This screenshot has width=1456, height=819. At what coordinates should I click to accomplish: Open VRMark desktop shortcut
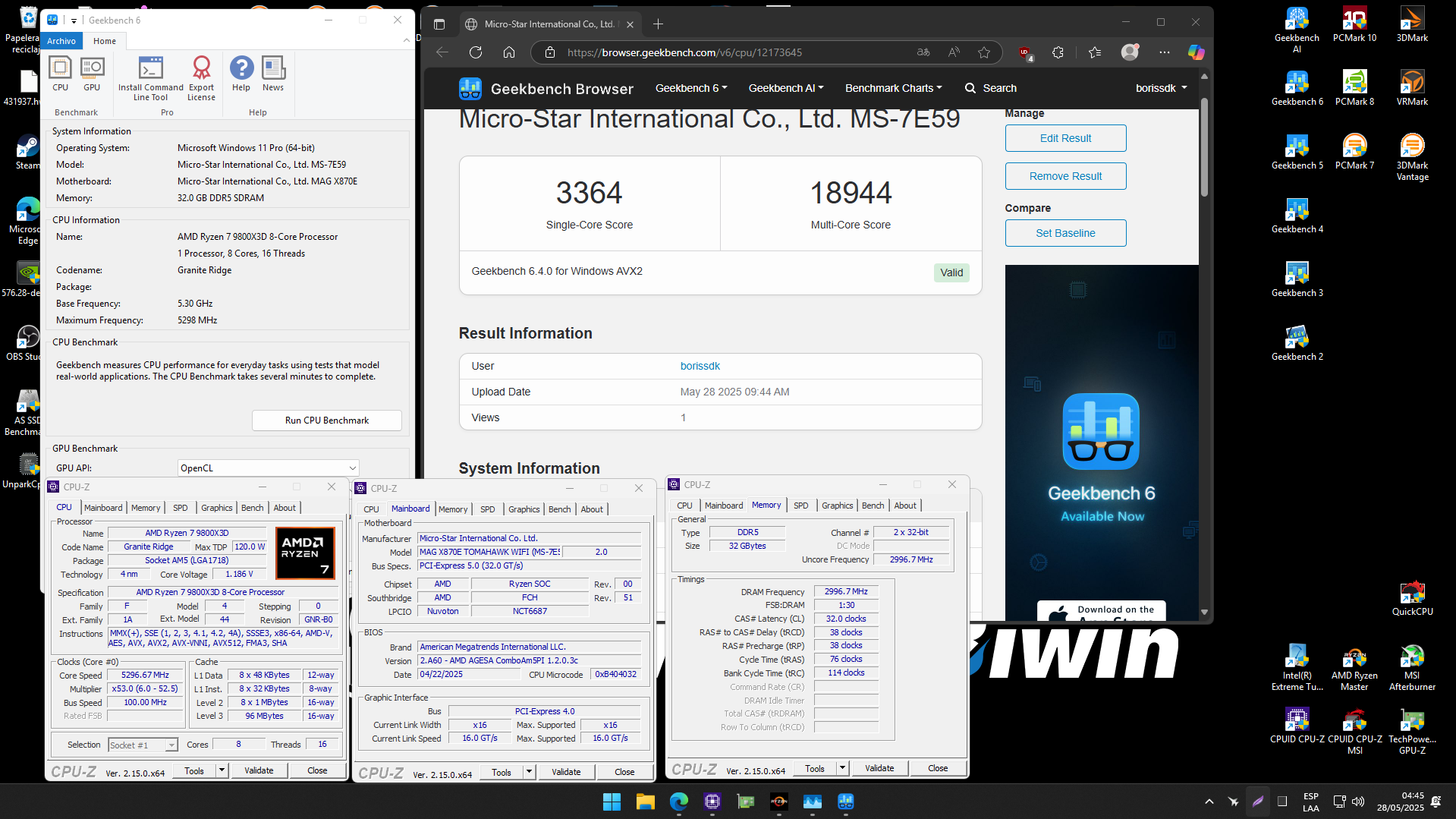1412,88
